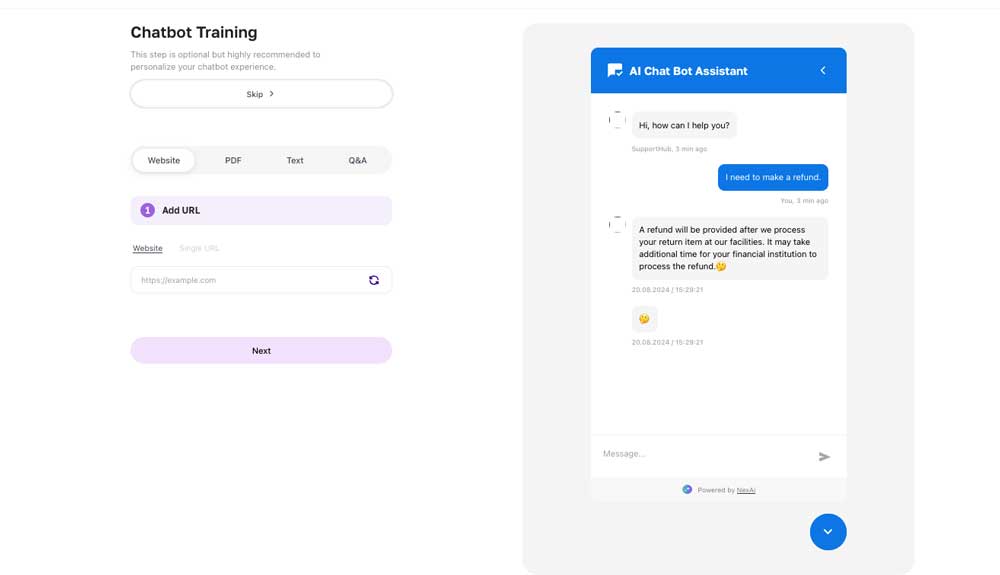This screenshot has height=575, width=1000.
Task: Click the send message arrow icon
Action: 824,457
